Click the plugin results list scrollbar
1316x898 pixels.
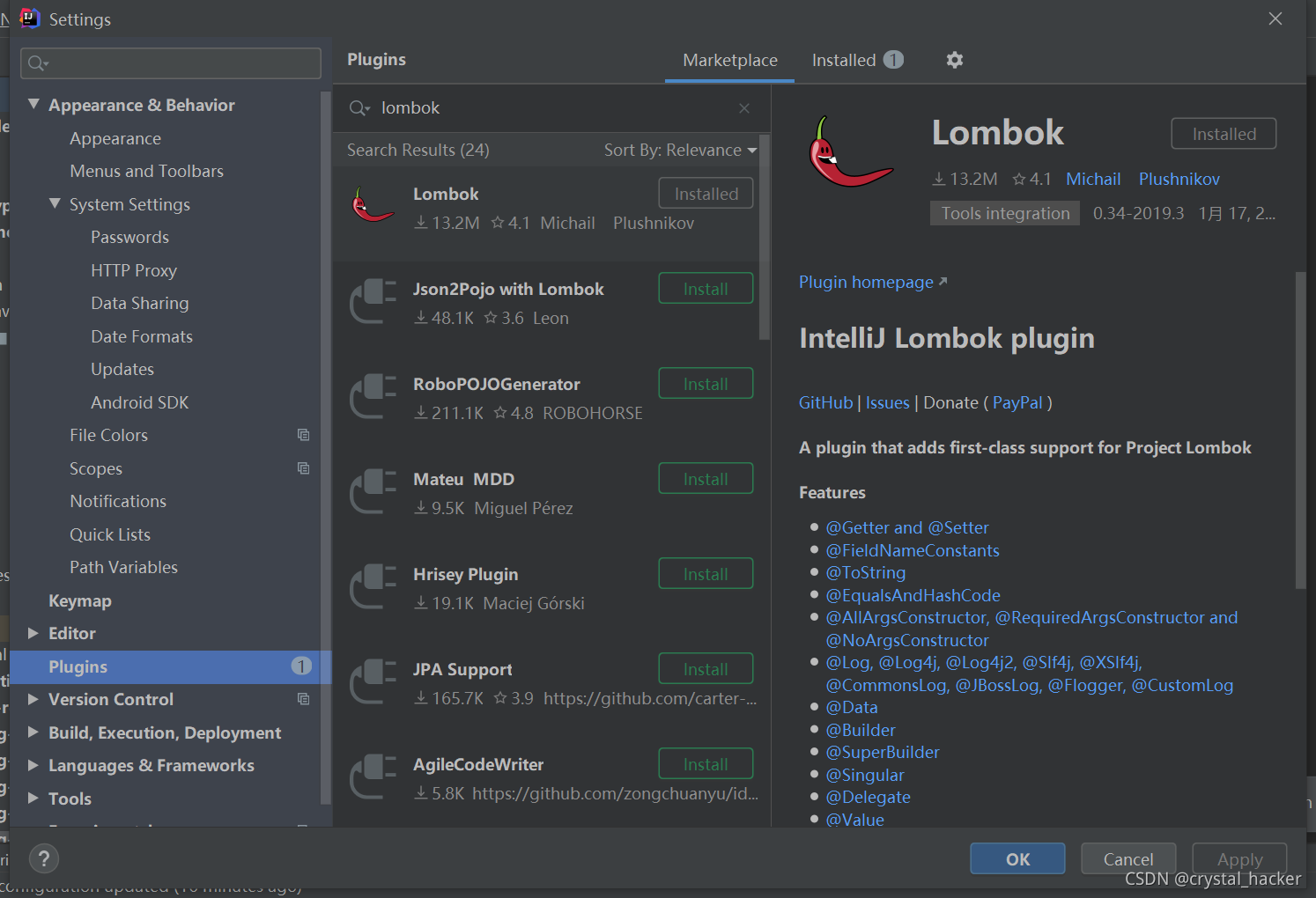(765, 238)
